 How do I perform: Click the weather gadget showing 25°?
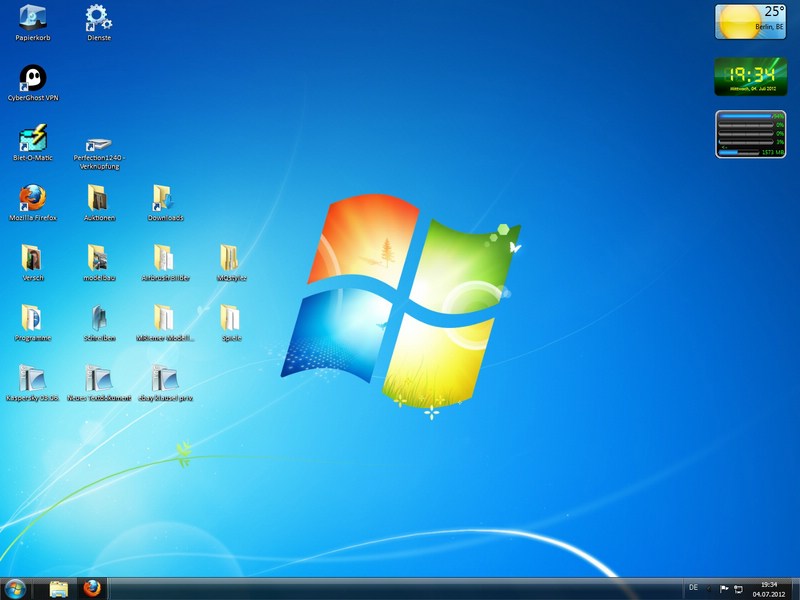pyautogui.click(x=750, y=22)
